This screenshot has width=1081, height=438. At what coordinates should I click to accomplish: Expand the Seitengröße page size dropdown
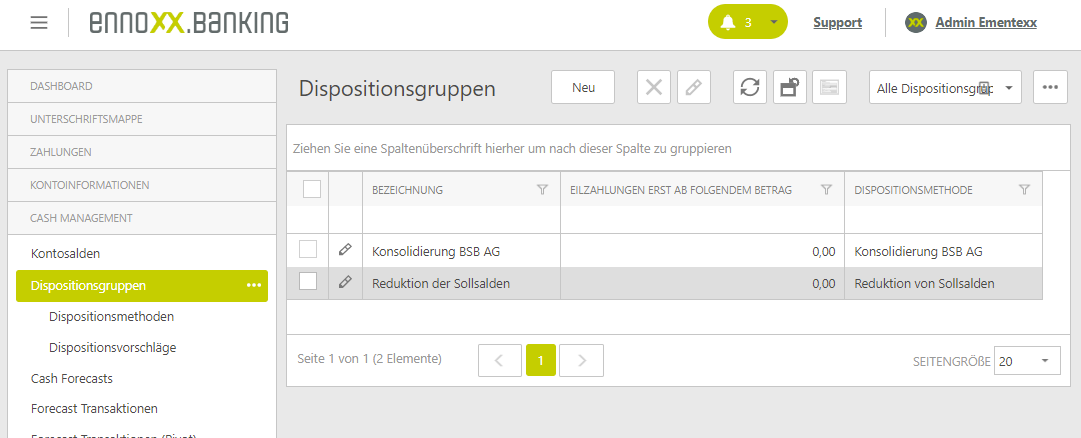coord(1027,361)
